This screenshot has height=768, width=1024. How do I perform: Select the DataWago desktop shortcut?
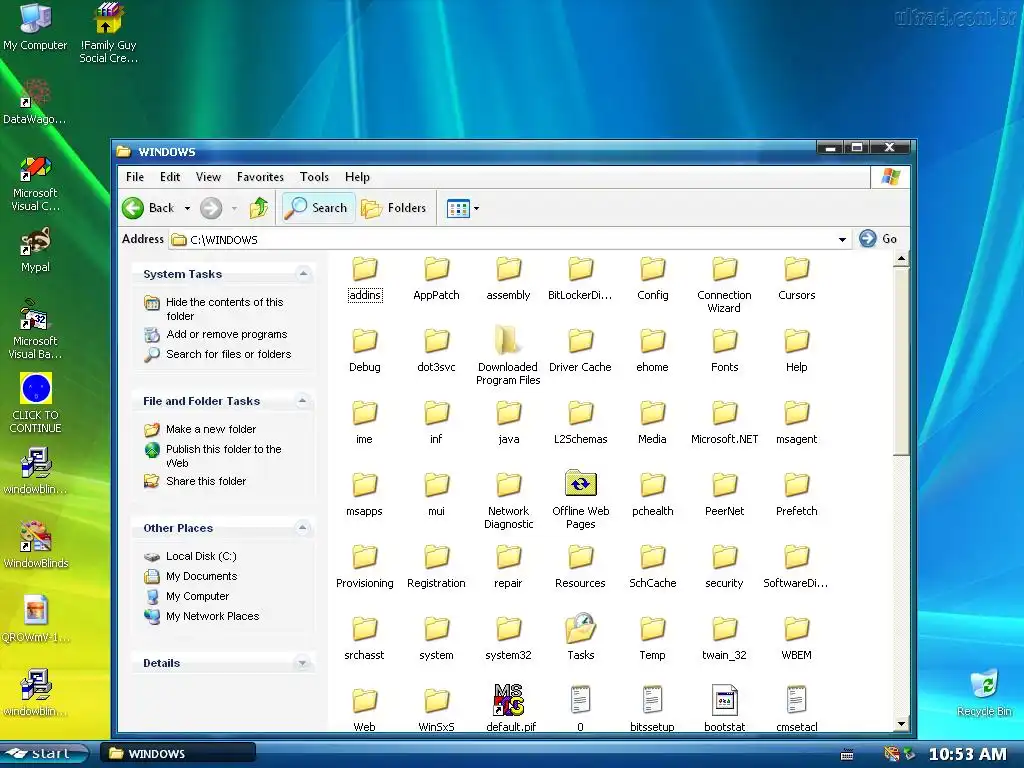(35, 102)
